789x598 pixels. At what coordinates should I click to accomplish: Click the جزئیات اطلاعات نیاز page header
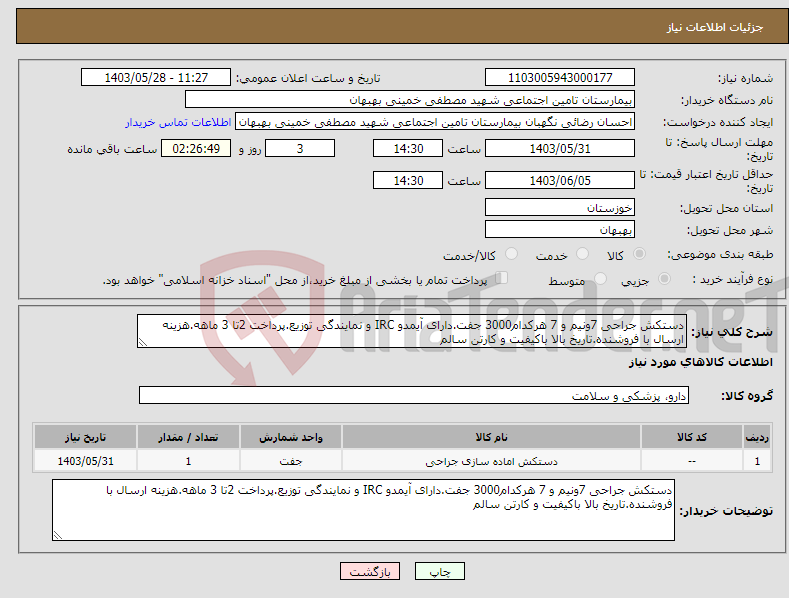[x=715, y=27]
